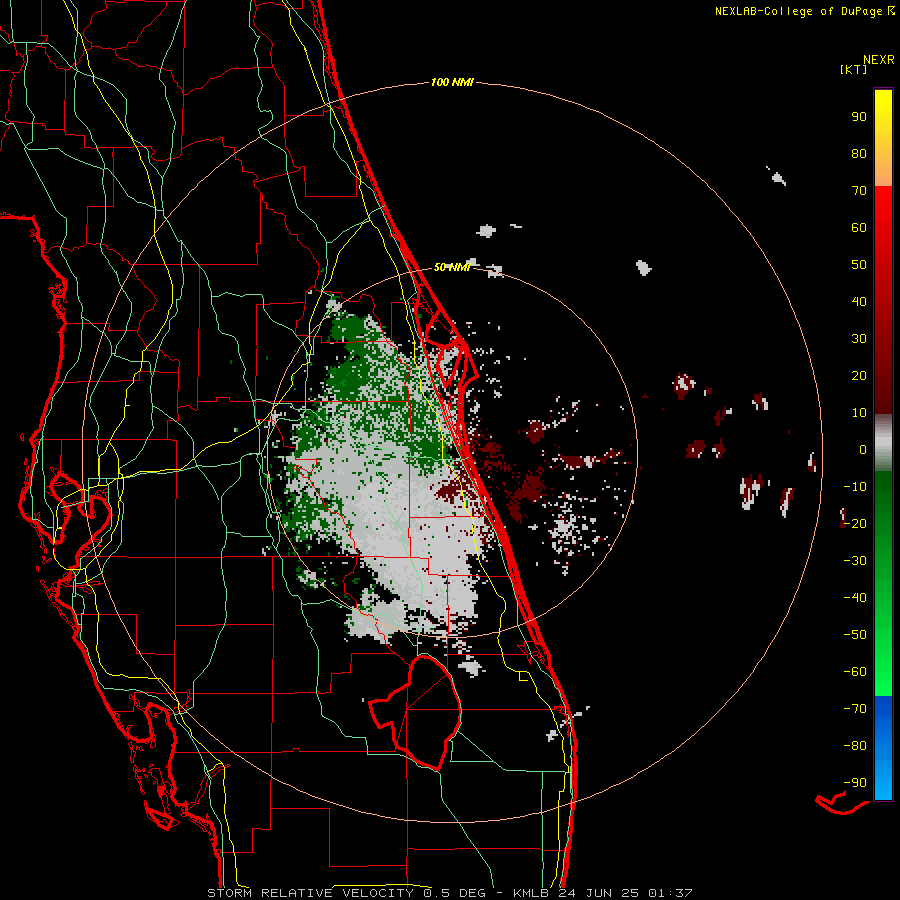Image resolution: width=900 pixels, height=900 pixels.
Task: Click the 50 value on the velocity scale
Action: [x=859, y=265]
